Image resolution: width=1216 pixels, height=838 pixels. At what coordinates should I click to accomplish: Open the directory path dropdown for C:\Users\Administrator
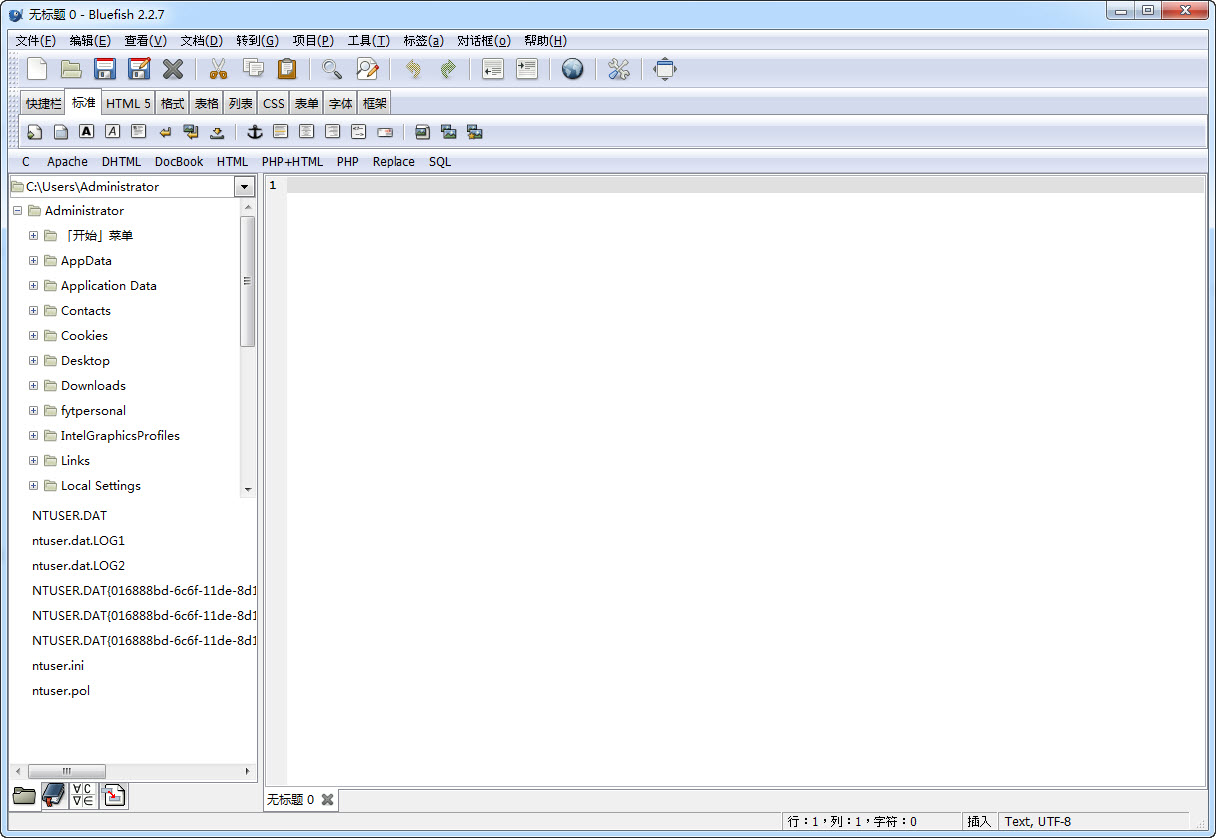244,187
